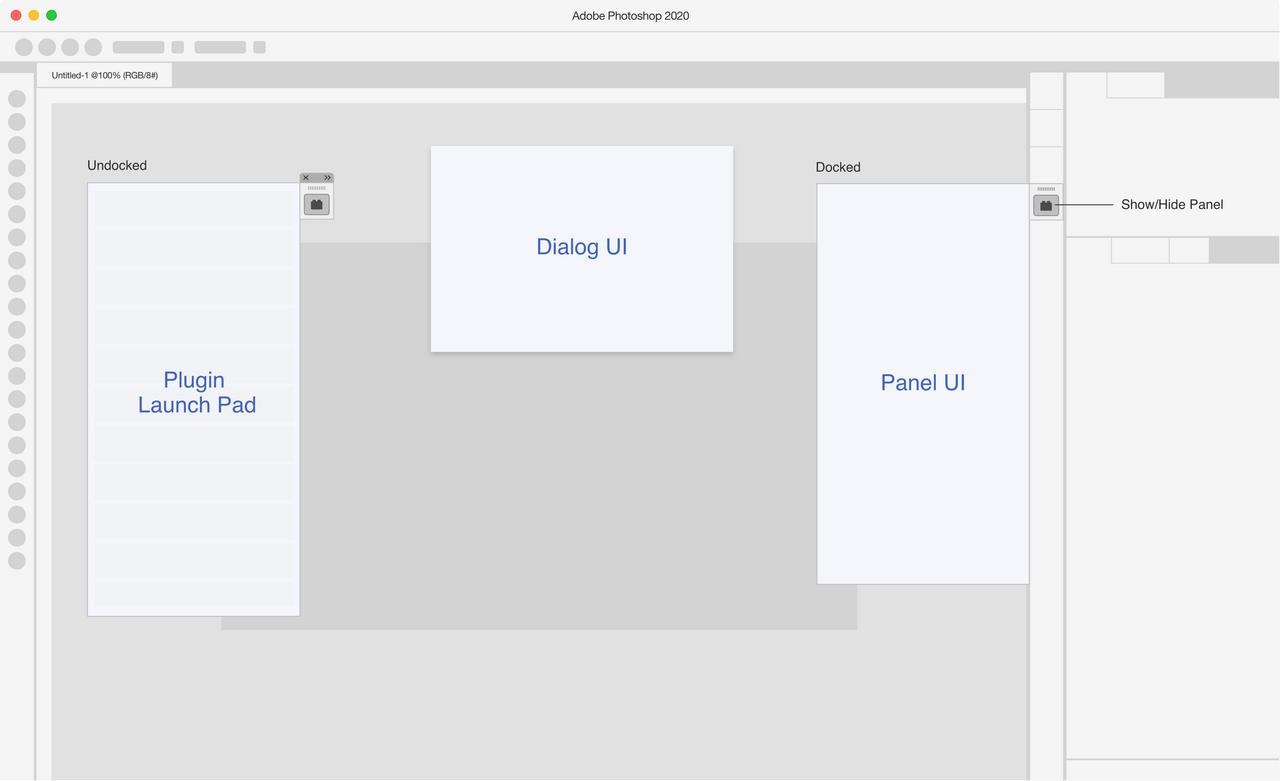
Task: Click the square icon at the end of the options bar
Action: 258,46
